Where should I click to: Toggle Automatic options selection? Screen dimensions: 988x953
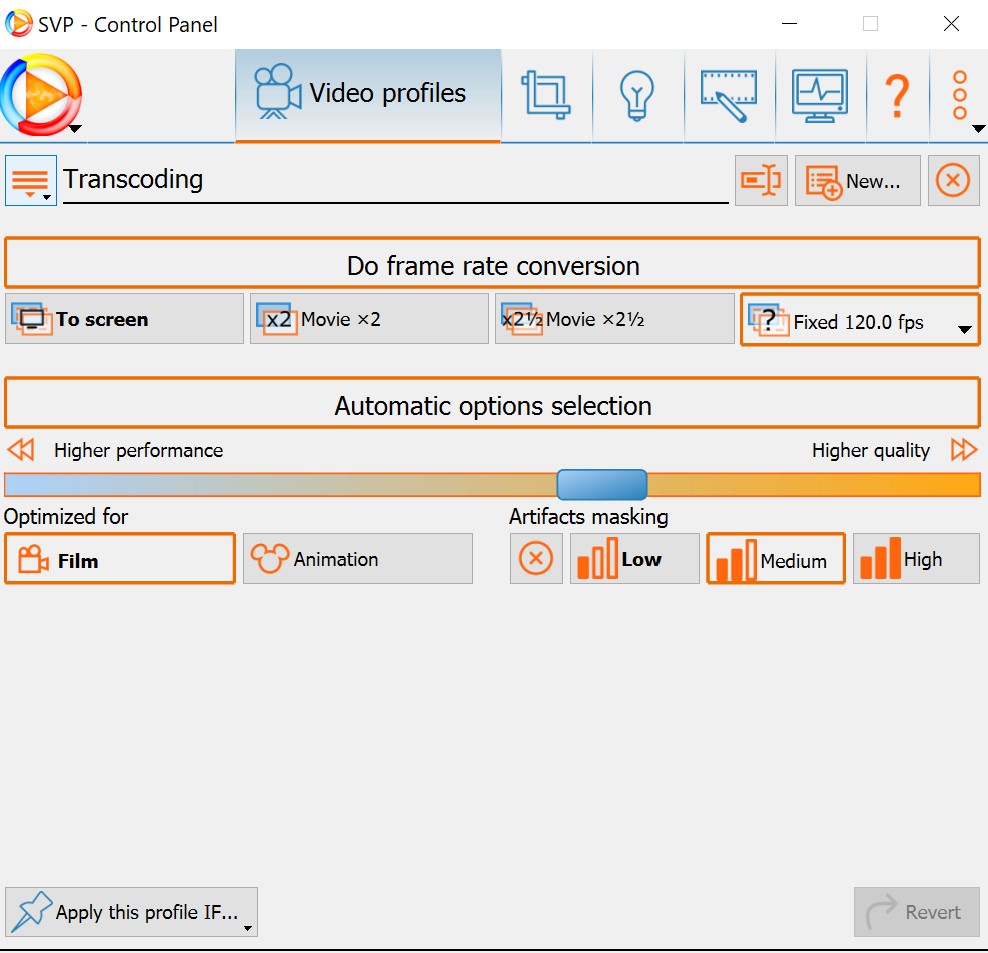(492, 405)
